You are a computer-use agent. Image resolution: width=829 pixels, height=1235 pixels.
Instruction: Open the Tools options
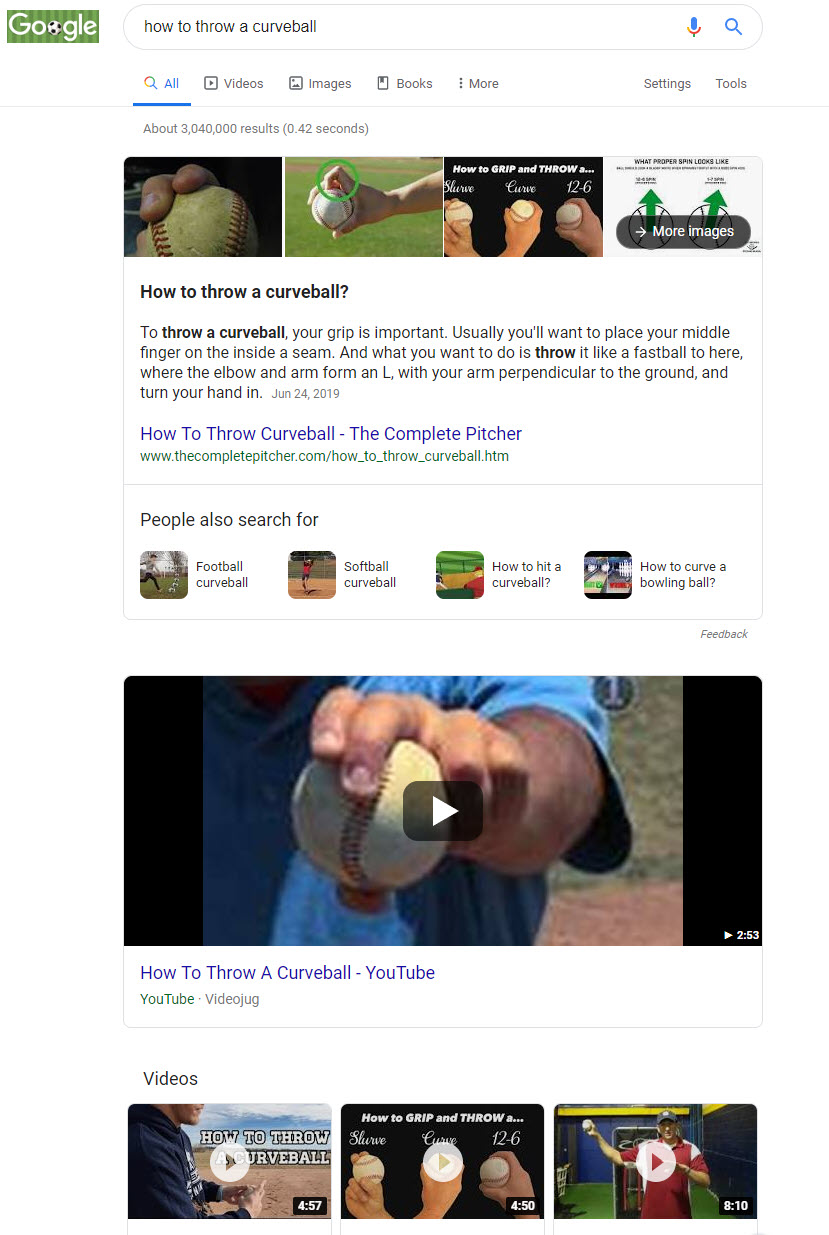[x=731, y=84]
